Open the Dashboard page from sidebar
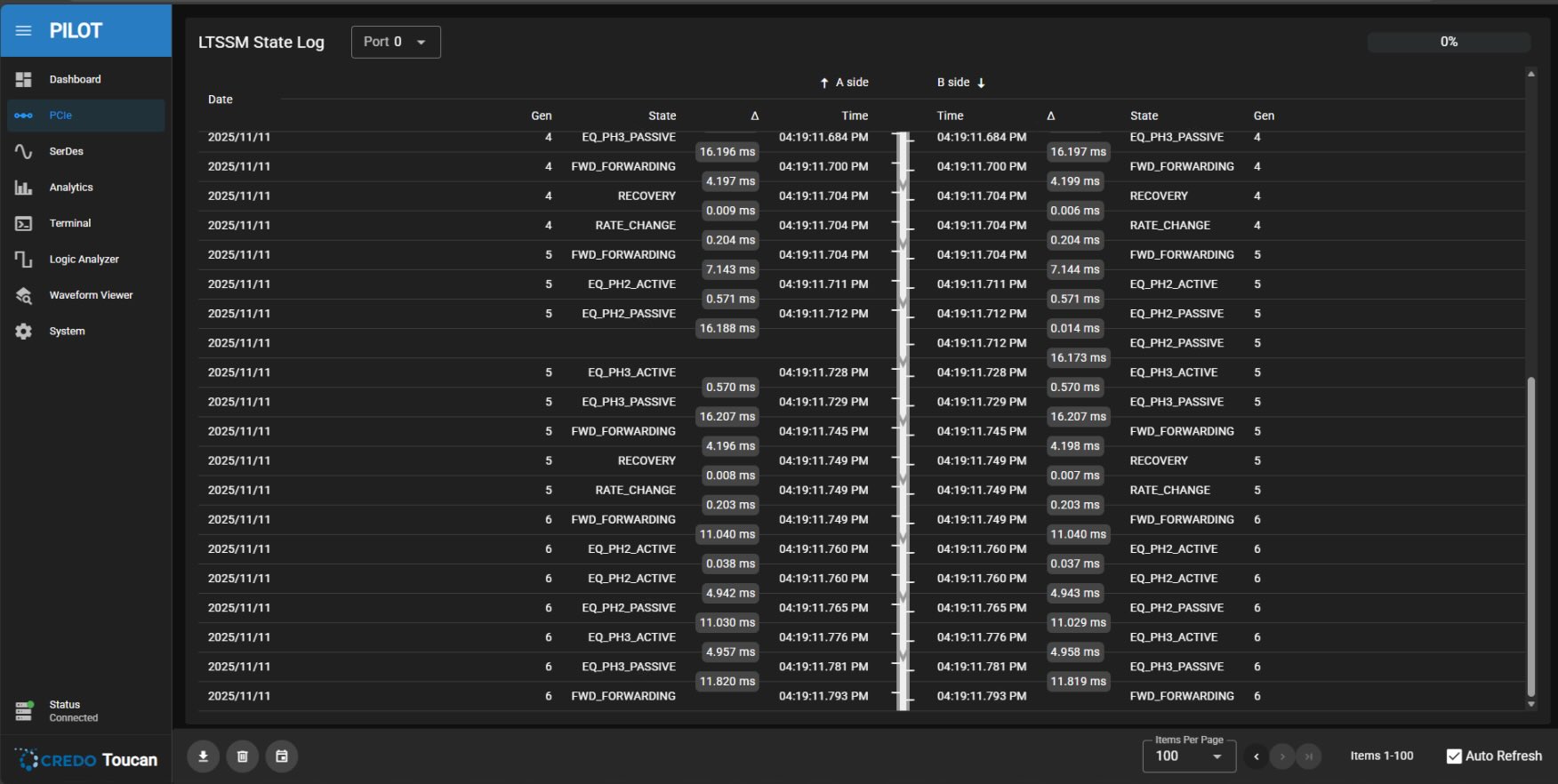The image size is (1558, 784). point(75,80)
